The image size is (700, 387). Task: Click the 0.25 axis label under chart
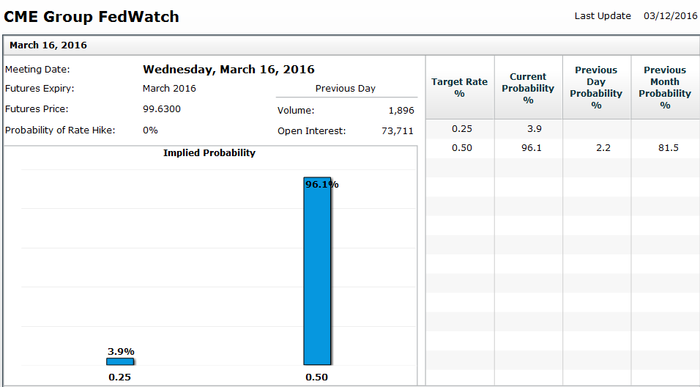[120, 377]
